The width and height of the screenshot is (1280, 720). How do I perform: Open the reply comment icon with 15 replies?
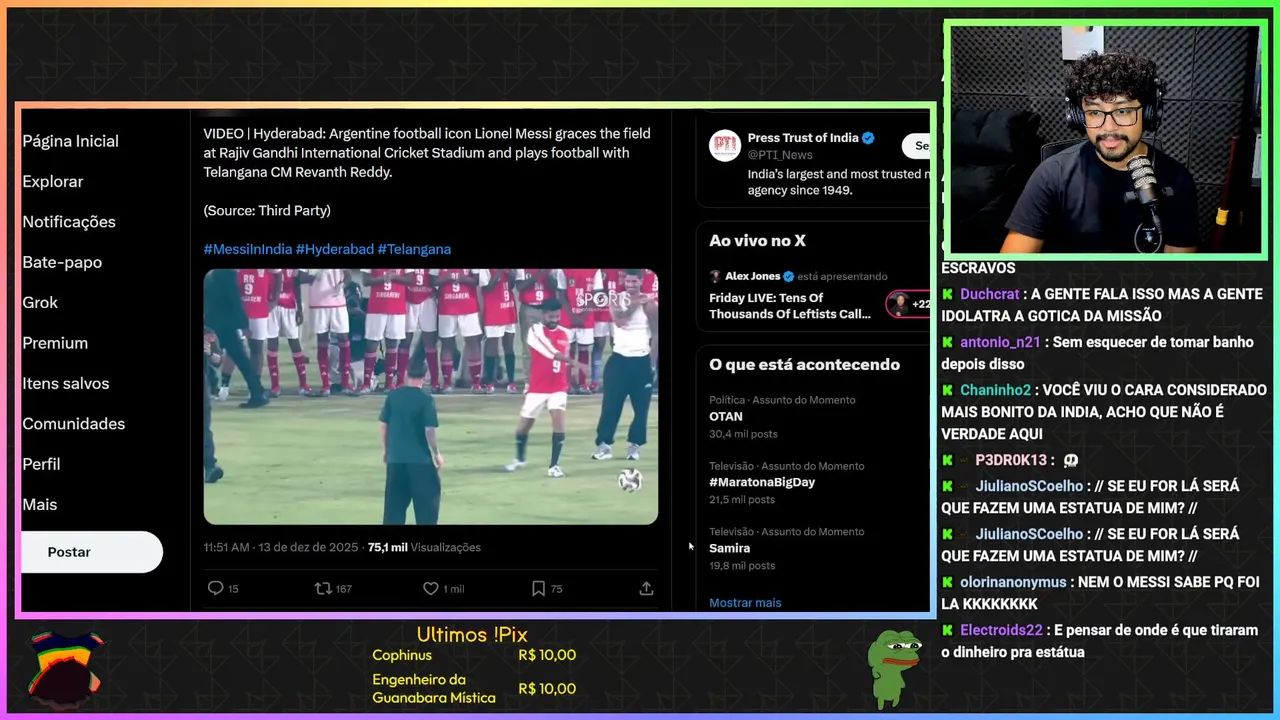click(215, 588)
